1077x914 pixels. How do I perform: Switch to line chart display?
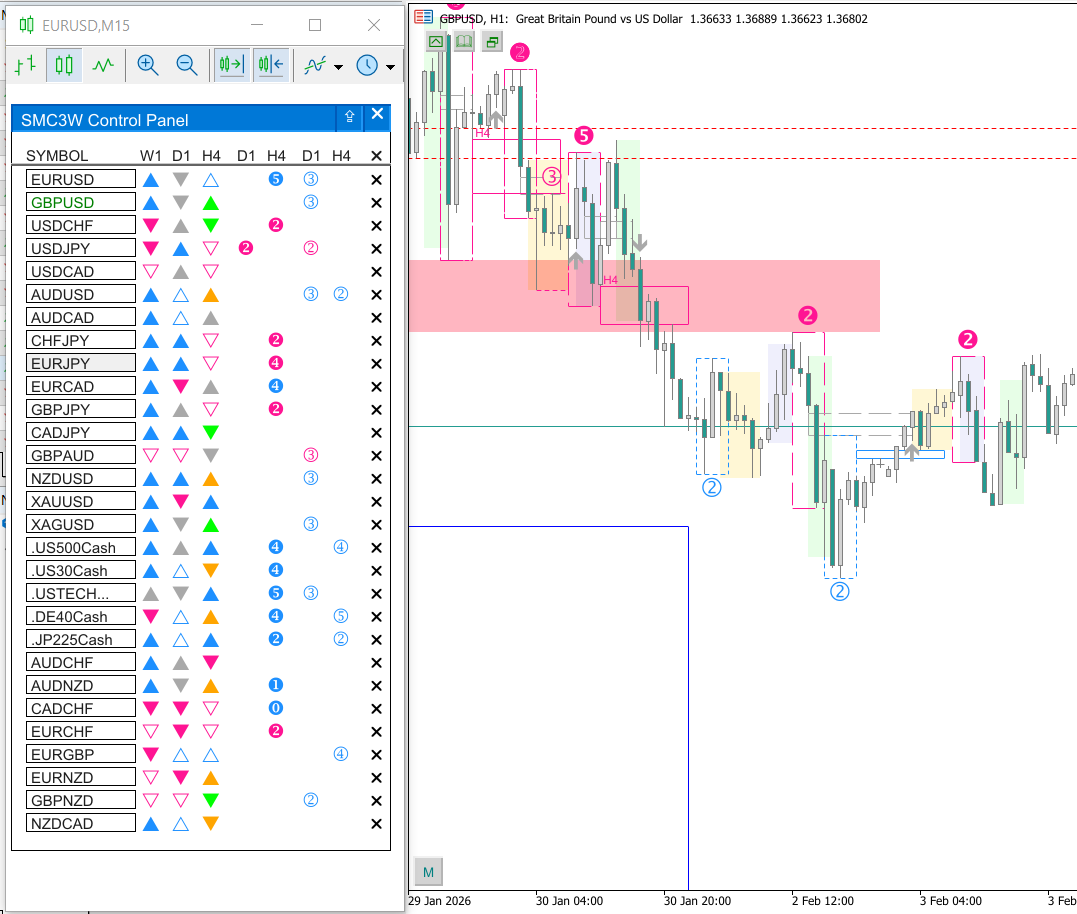click(103, 66)
